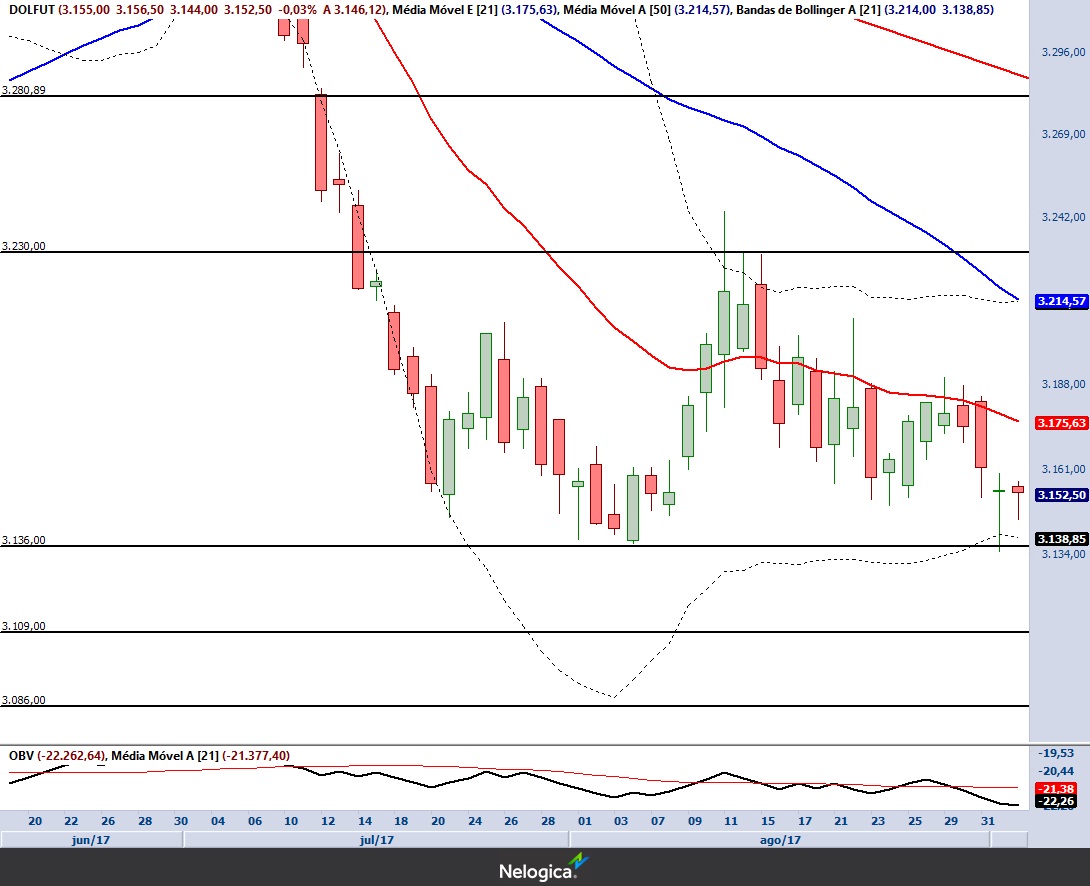Select the 3.136,00 support line label

(24, 540)
